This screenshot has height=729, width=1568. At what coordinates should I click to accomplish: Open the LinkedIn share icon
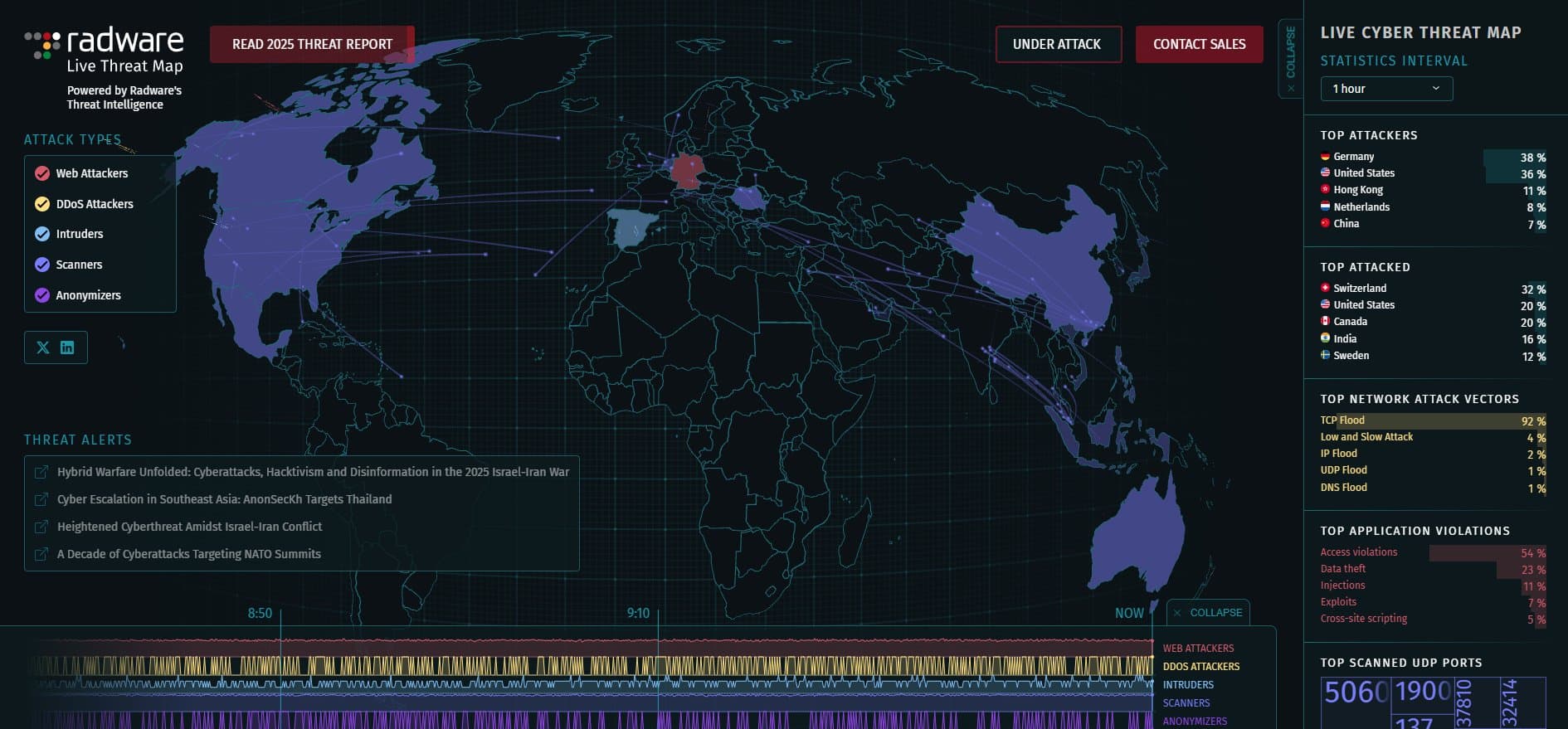67,347
